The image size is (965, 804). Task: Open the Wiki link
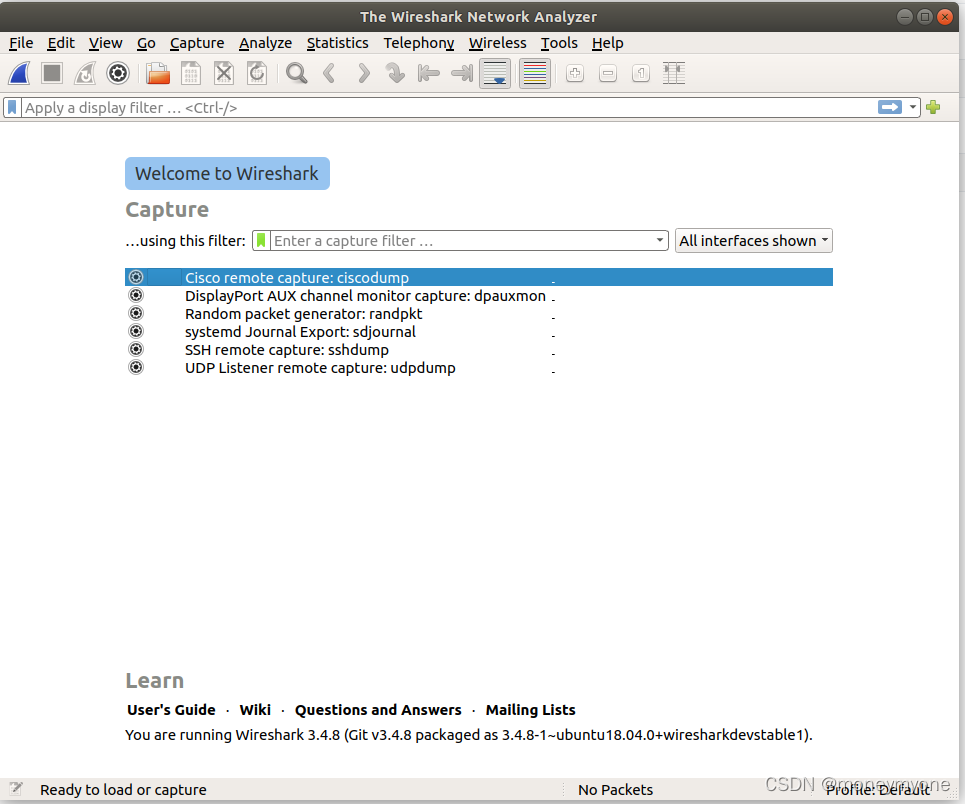tap(255, 710)
